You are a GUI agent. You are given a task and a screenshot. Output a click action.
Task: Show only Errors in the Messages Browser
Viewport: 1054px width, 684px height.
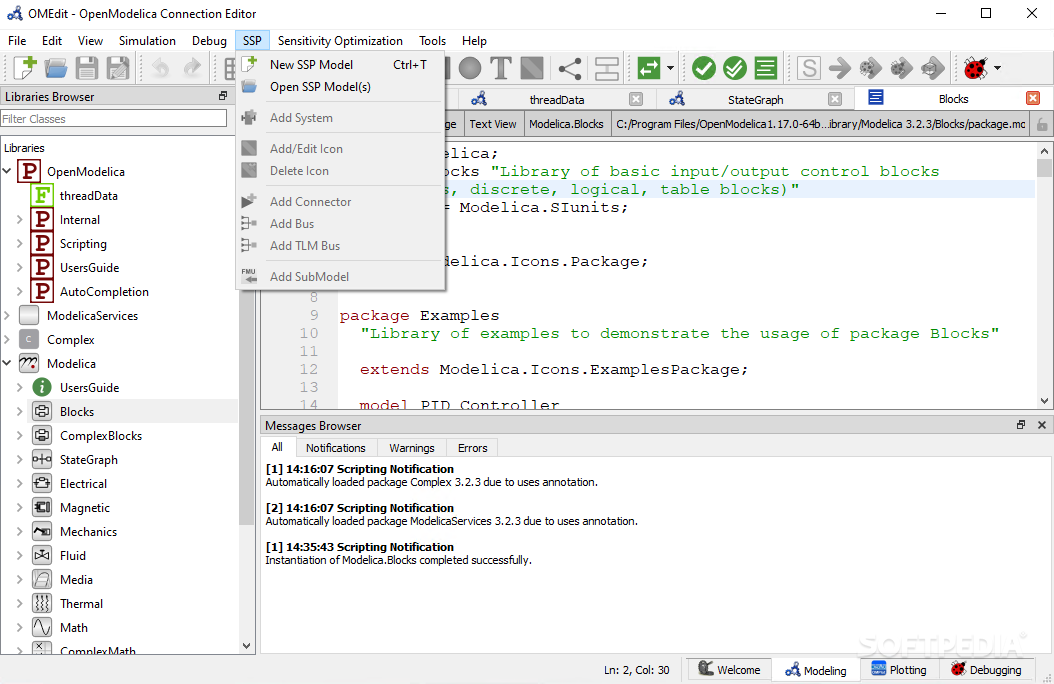[473, 447]
